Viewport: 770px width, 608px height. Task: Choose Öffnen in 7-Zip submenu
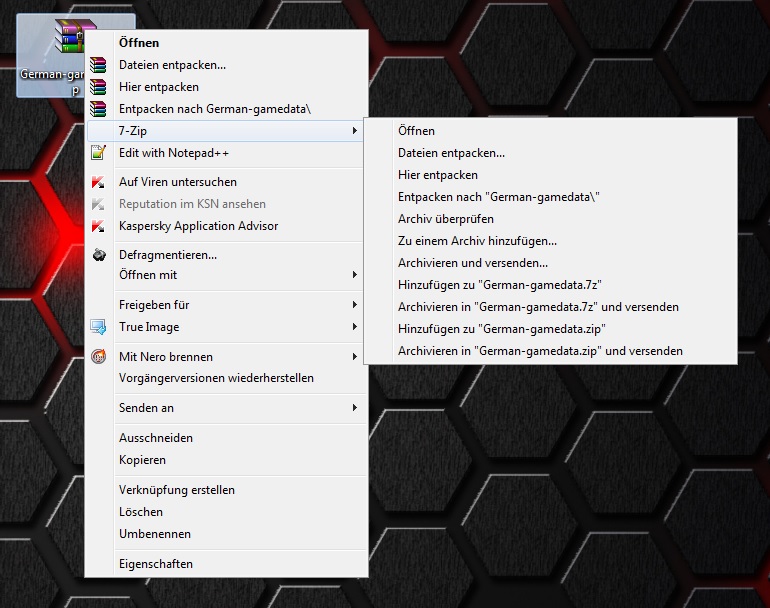pos(550,131)
